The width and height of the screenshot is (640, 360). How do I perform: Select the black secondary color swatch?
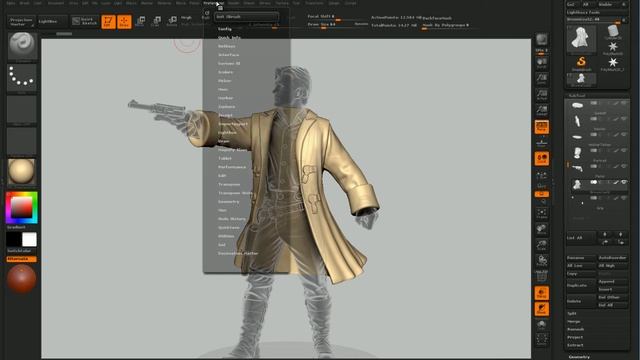click(14, 240)
